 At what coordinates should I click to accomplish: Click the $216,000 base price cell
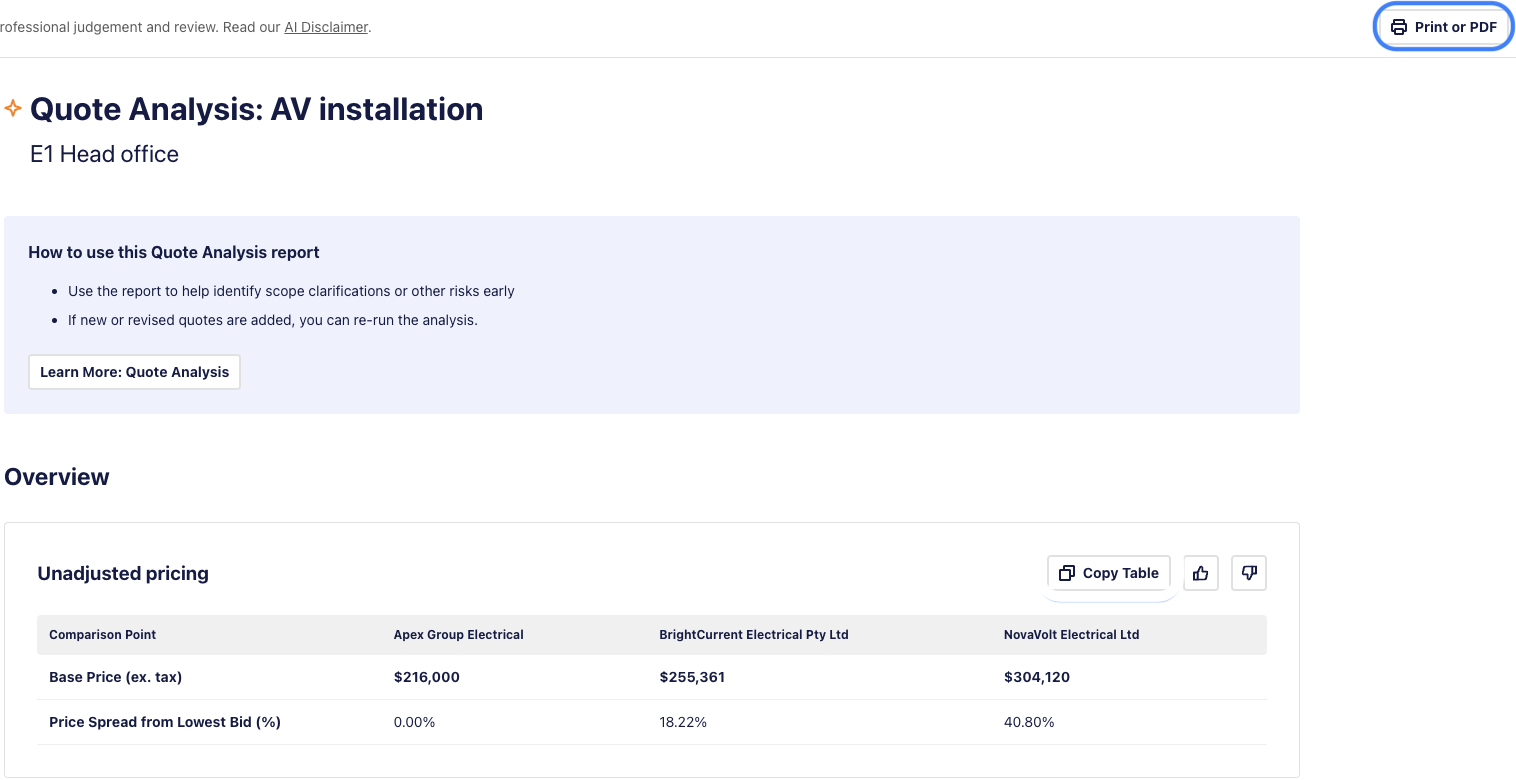point(426,677)
